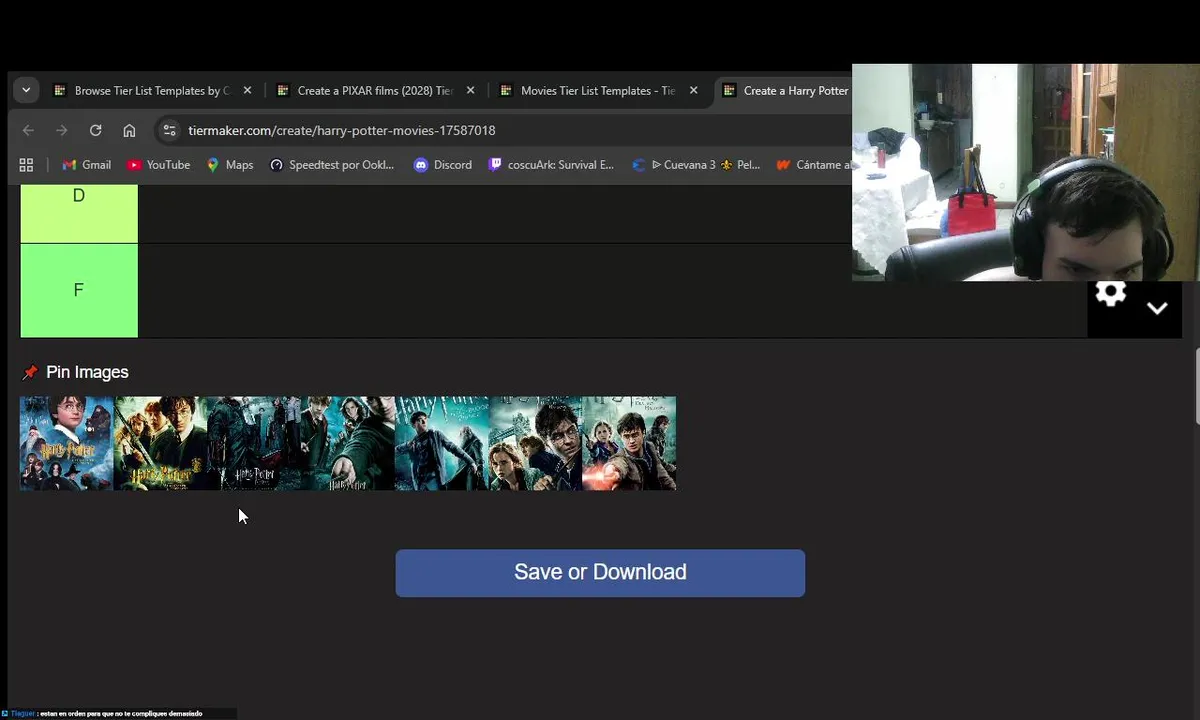
Task: Select the Sorcerer's Stone movie poster
Action: [67, 443]
